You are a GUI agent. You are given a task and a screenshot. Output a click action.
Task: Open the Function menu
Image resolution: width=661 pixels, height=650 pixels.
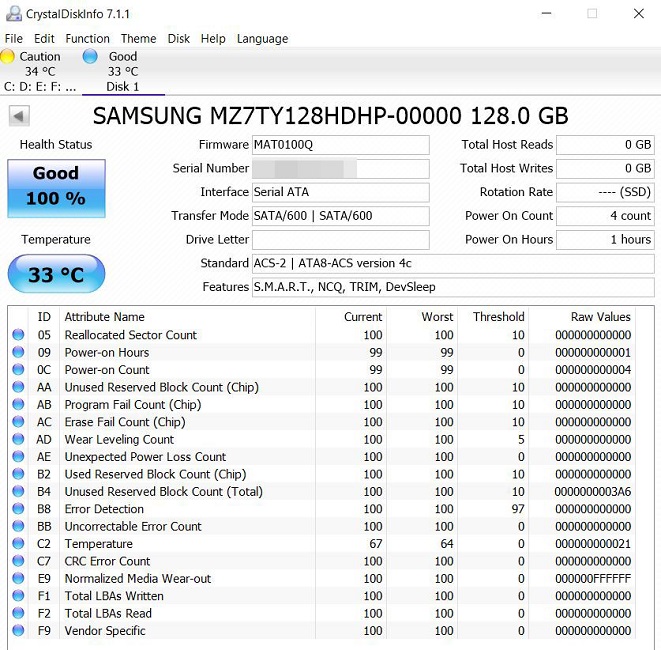point(87,39)
